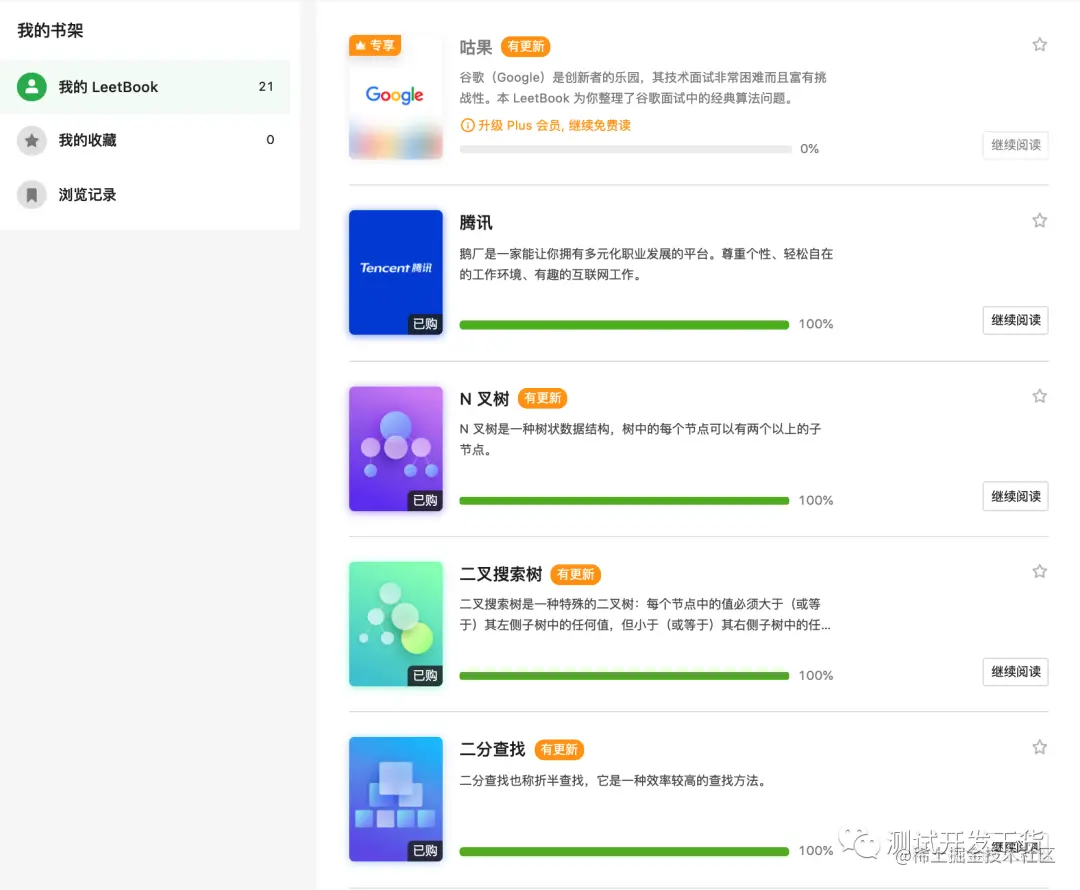The image size is (1080, 890).
Task: Click the bookmark icon beside 浏览记录
Action: tap(31, 194)
